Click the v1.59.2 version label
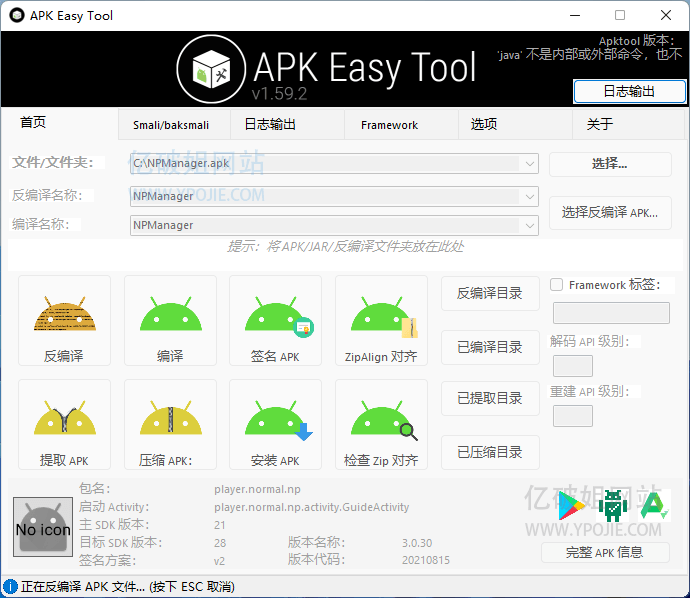The width and height of the screenshot is (690, 598). pos(279,94)
